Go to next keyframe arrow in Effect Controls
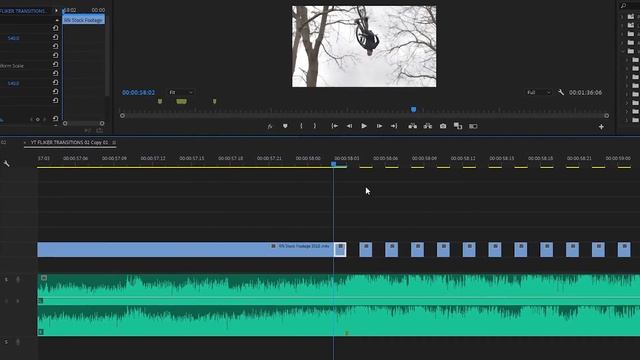This screenshot has width=640, height=360. coord(44,120)
